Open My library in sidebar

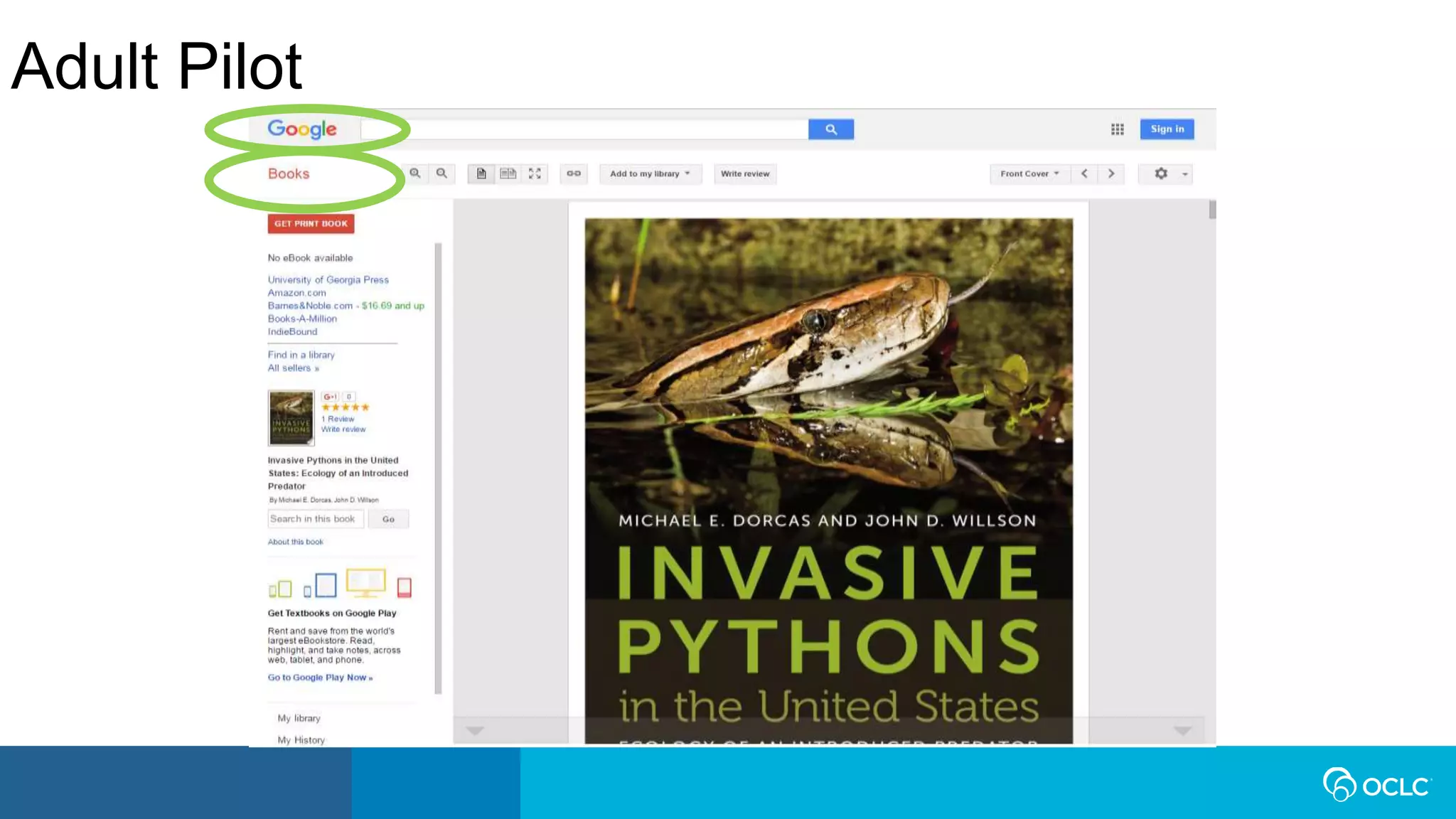point(299,718)
